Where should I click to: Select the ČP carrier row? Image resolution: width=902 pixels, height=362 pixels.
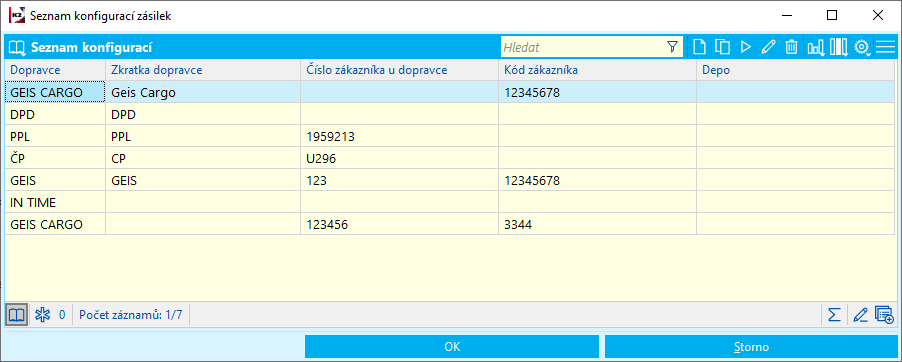[450, 158]
